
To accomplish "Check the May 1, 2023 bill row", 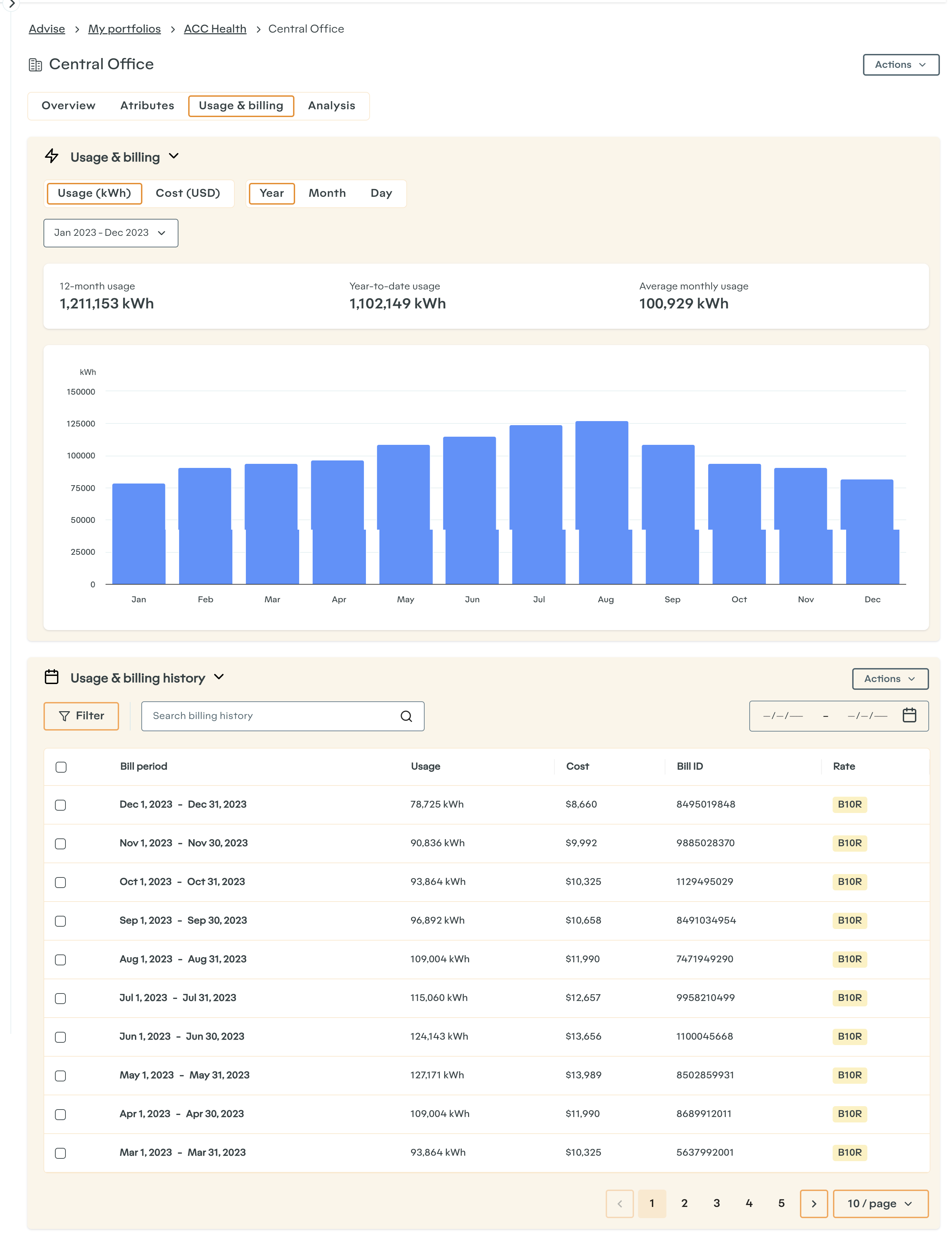I will (x=61, y=1076).
